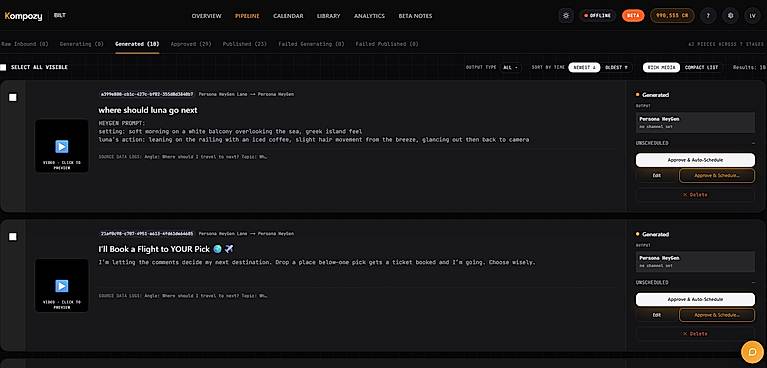
Task: Collapse Unscheduled section on luna card
Action: [753, 143]
